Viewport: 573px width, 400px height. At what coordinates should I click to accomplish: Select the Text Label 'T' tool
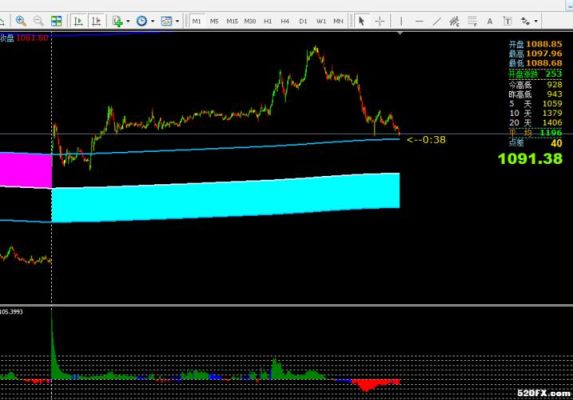508,21
